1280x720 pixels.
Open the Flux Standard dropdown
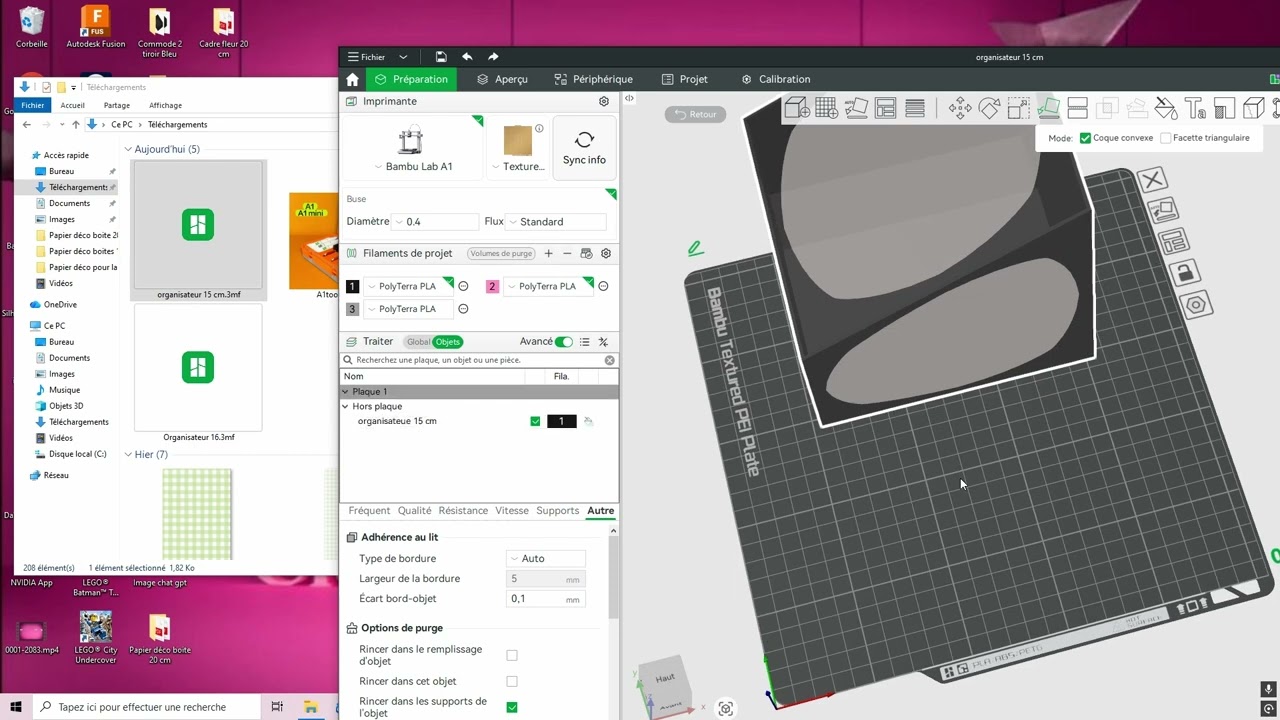click(556, 222)
